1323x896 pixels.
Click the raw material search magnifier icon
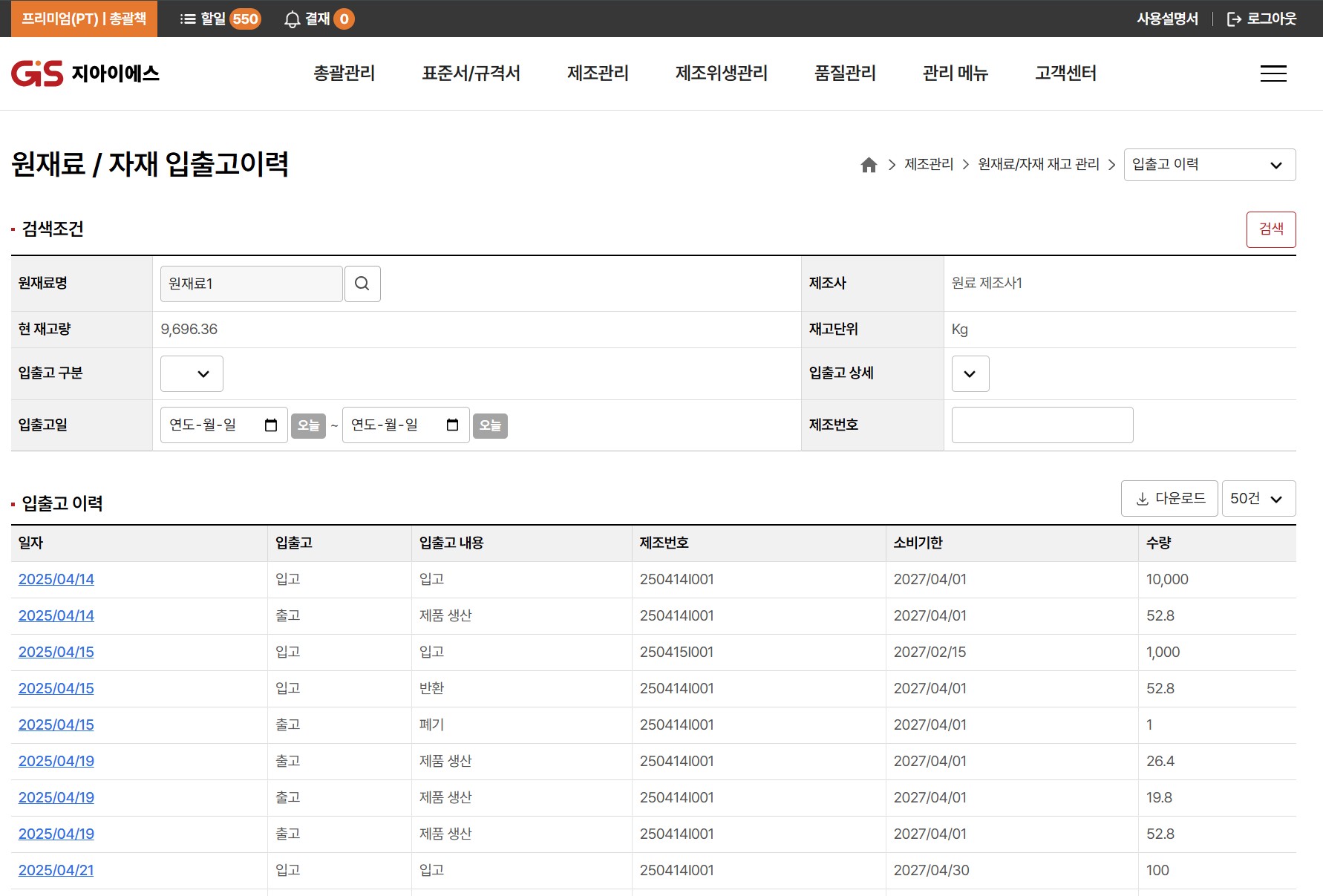pyautogui.click(x=362, y=284)
